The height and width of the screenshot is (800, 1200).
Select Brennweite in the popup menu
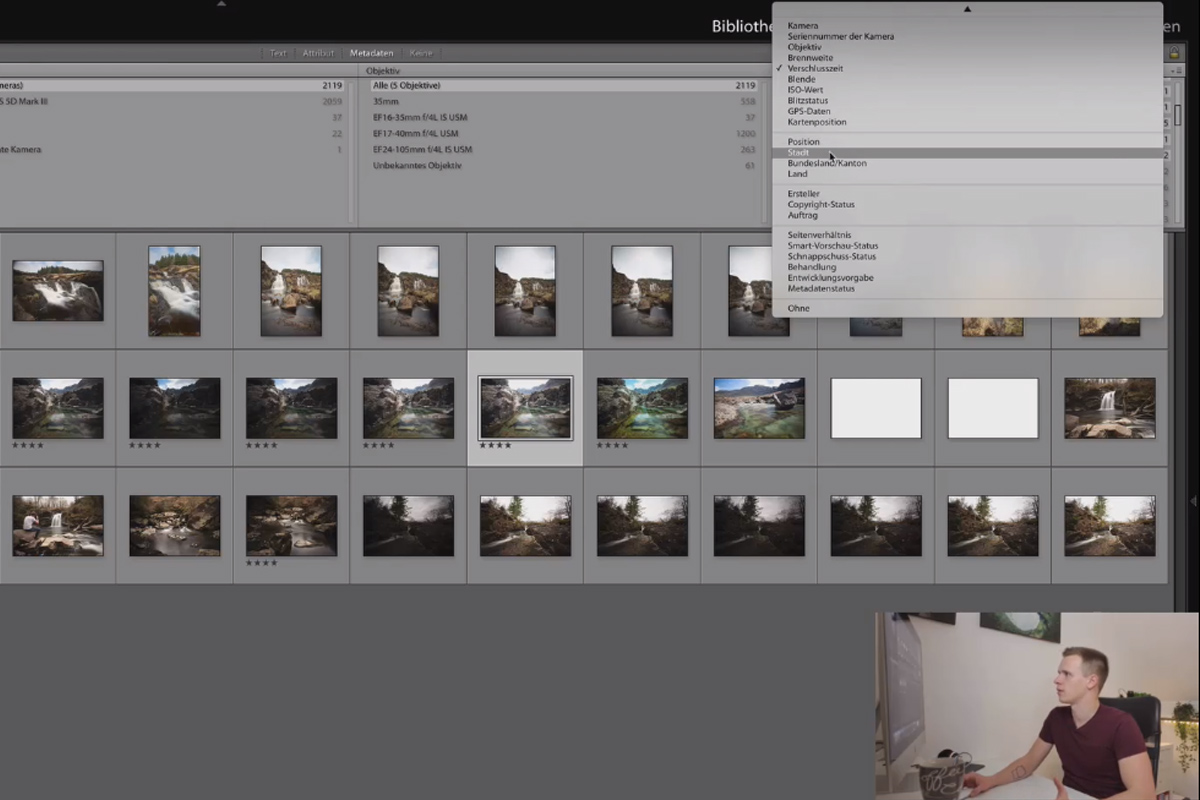tap(967, 58)
